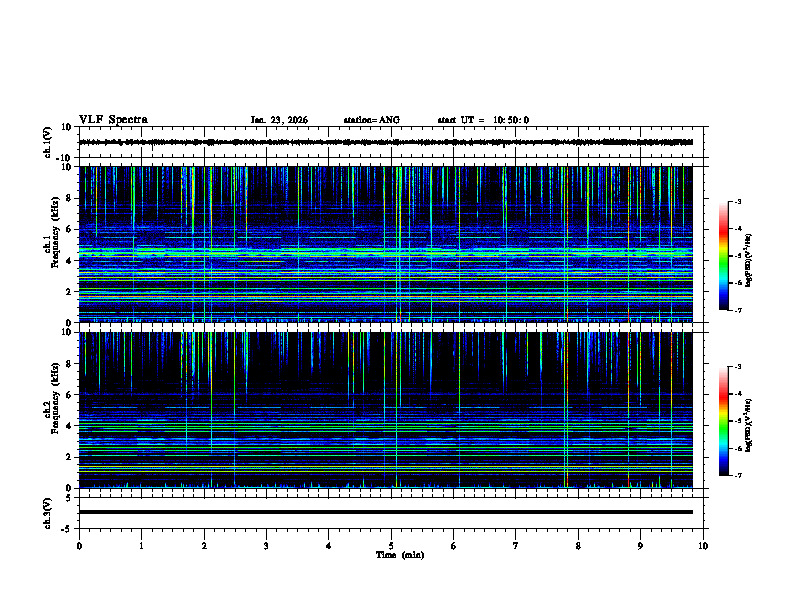
Task: Click the ch.3 flat black trace
Action: [386, 512]
